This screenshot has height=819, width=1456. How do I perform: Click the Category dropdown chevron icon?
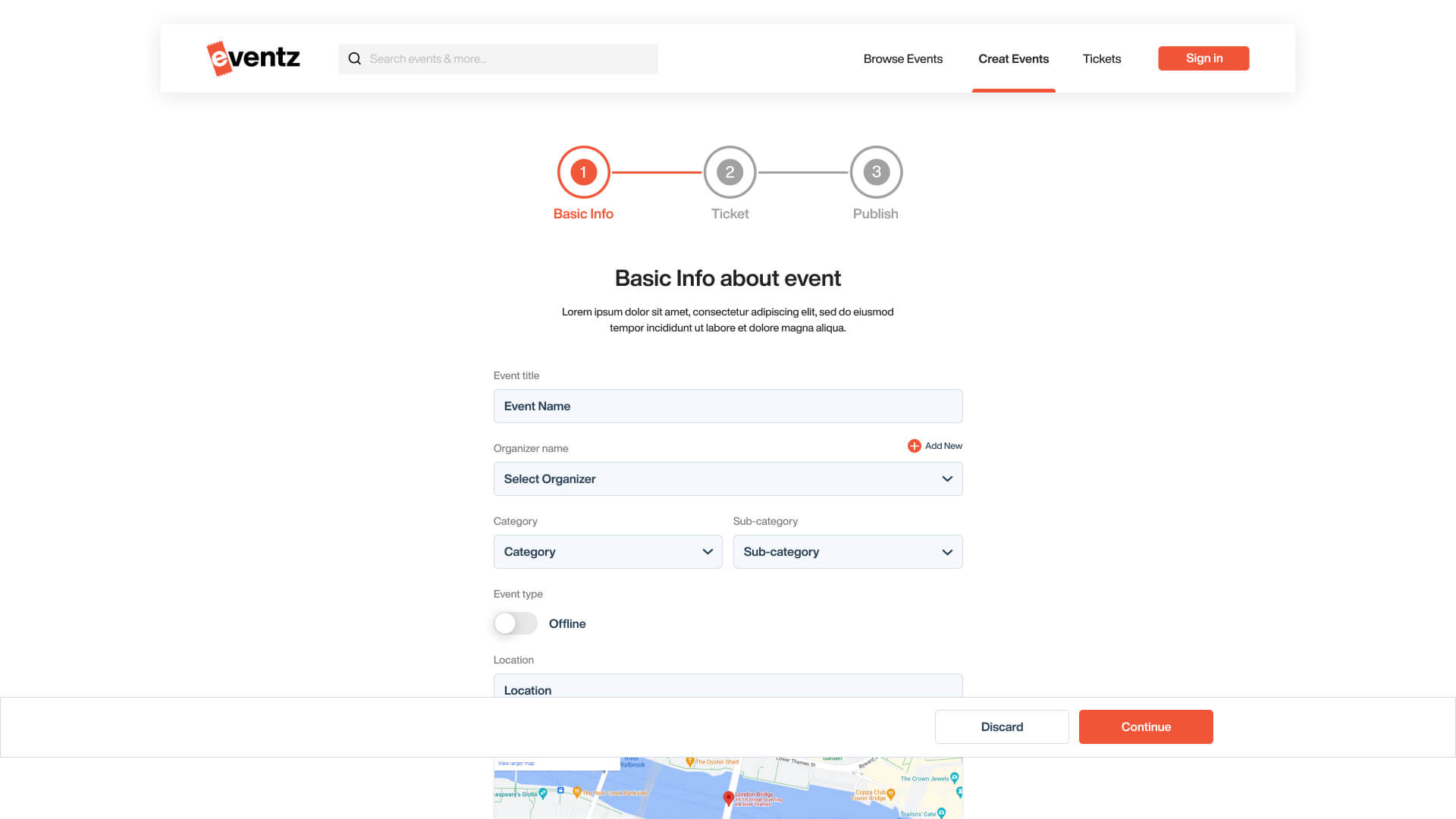pyautogui.click(x=707, y=551)
